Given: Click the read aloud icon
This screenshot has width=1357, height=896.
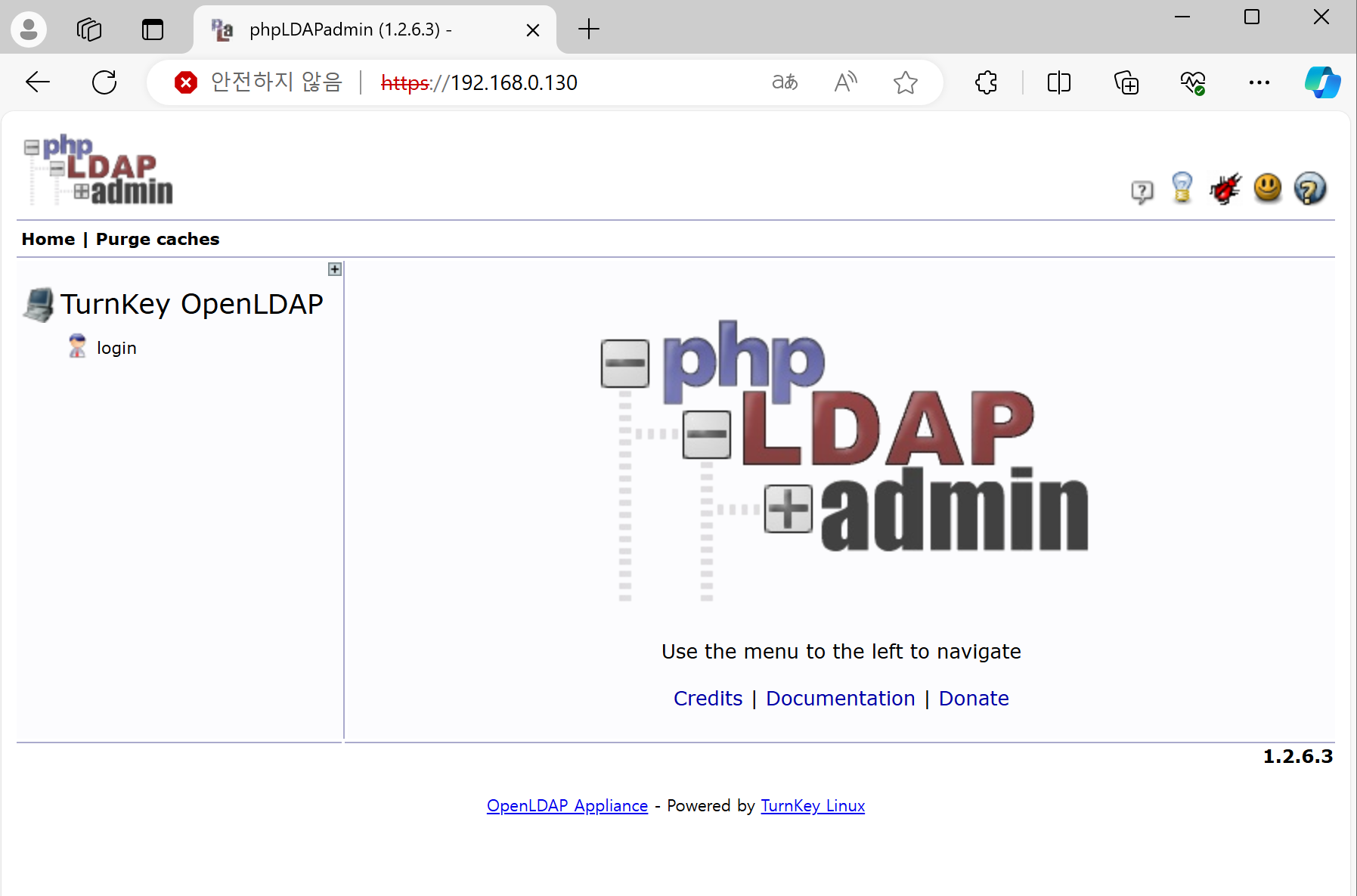Looking at the screenshot, I should click(x=845, y=82).
